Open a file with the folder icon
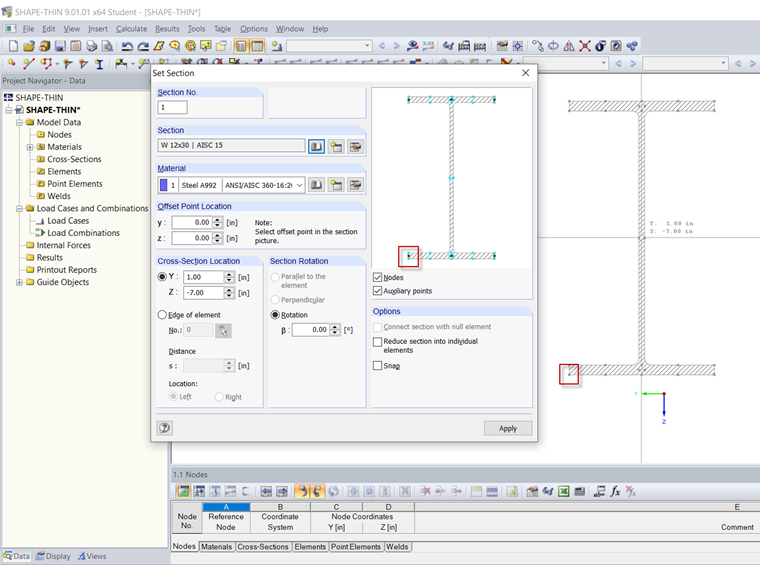 (x=29, y=46)
